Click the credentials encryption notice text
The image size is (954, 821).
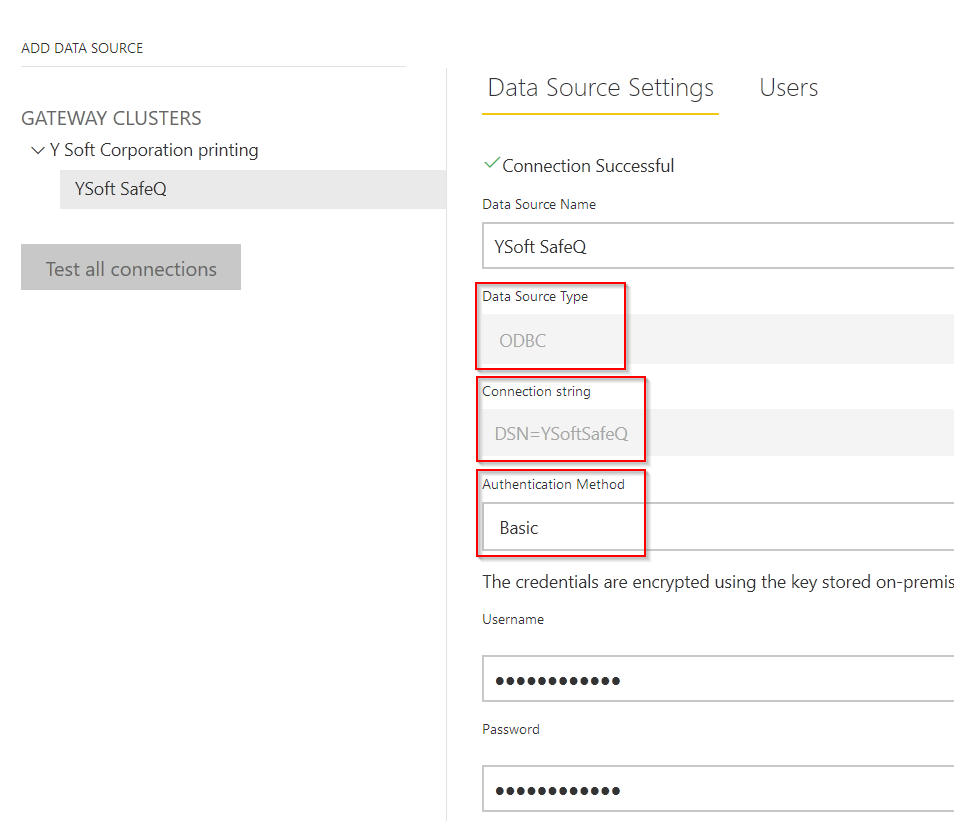[x=718, y=582]
